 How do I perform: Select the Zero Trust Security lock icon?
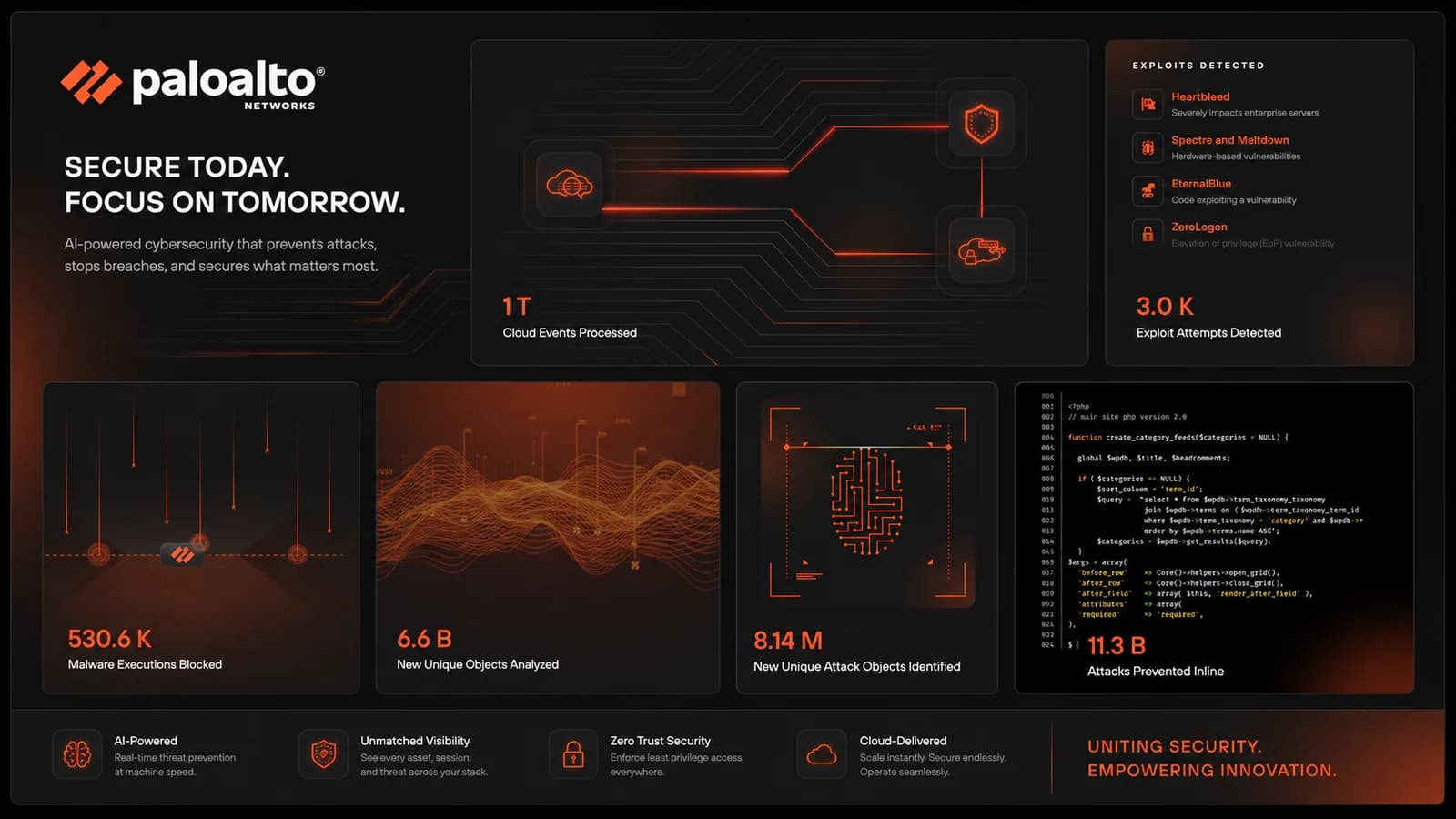click(x=573, y=754)
